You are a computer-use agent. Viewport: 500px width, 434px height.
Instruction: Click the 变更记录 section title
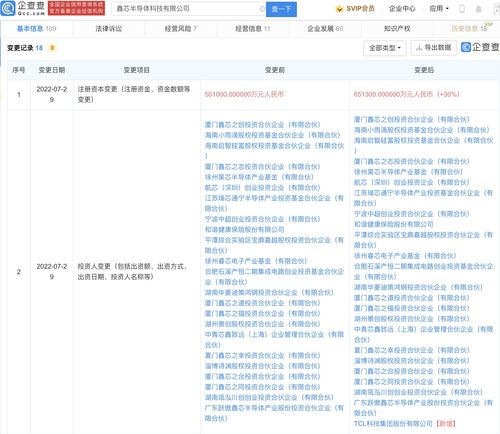coord(20,48)
